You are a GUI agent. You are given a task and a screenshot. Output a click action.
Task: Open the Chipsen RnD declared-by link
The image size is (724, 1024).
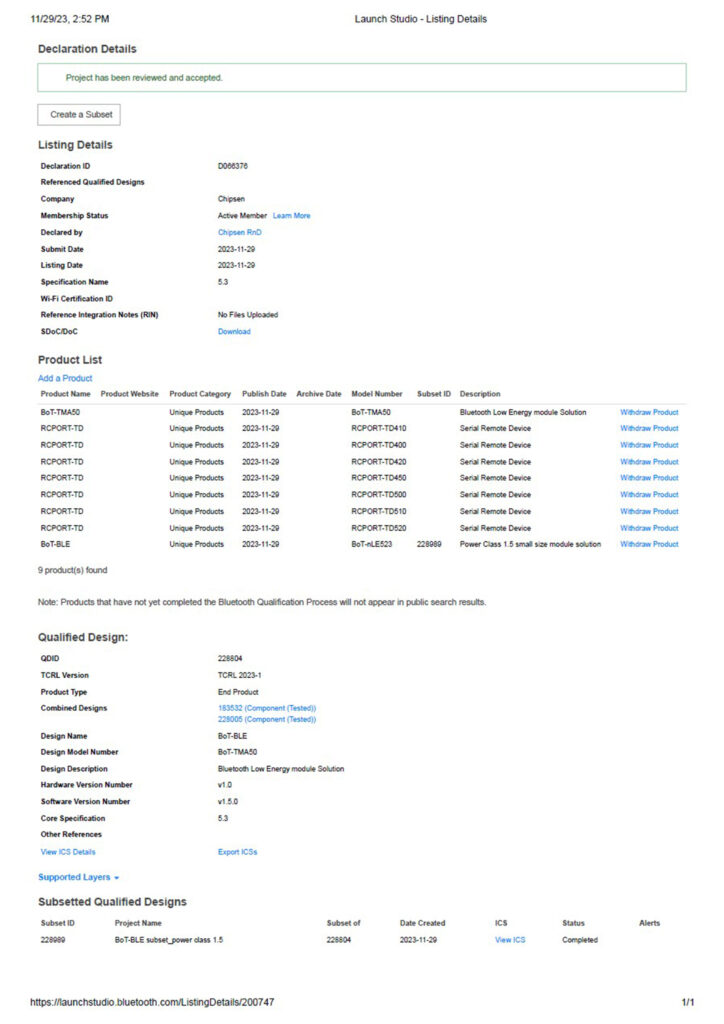[239, 232]
